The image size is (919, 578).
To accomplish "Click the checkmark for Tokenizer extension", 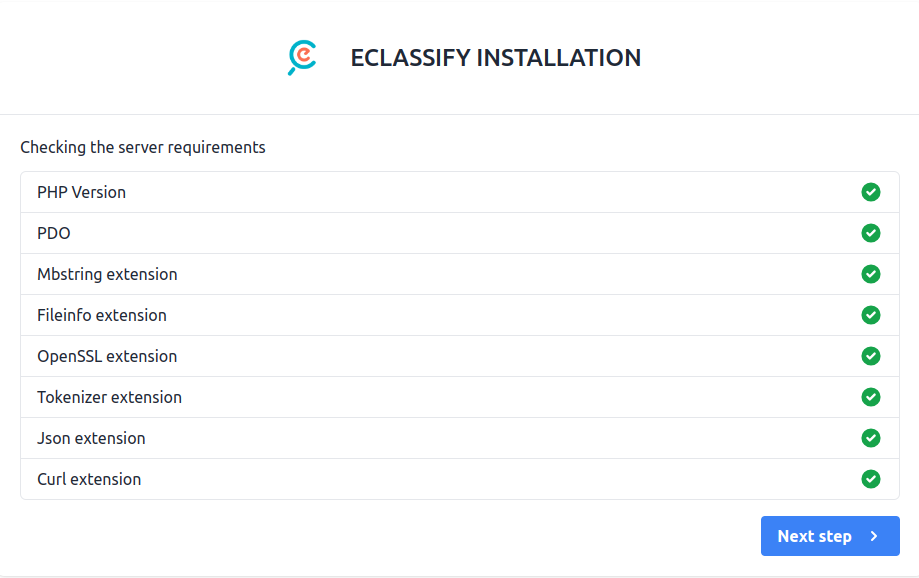I will pyautogui.click(x=871, y=397).
